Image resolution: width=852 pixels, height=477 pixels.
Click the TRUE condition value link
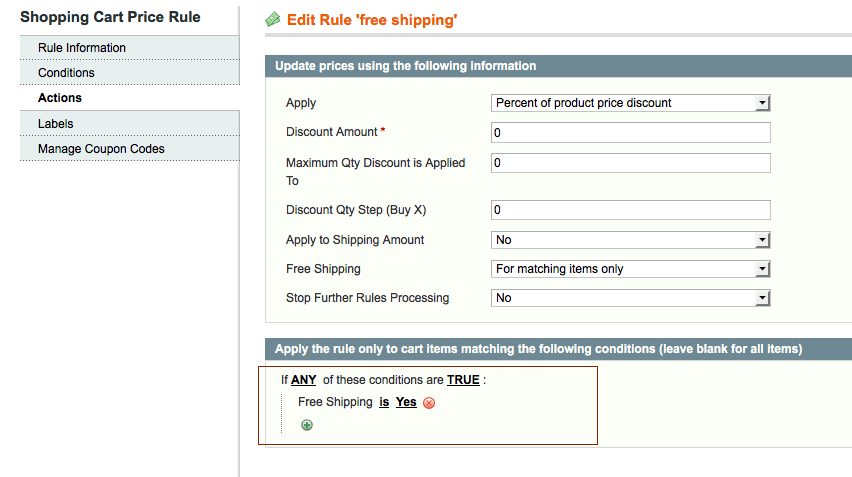pyautogui.click(x=463, y=380)
